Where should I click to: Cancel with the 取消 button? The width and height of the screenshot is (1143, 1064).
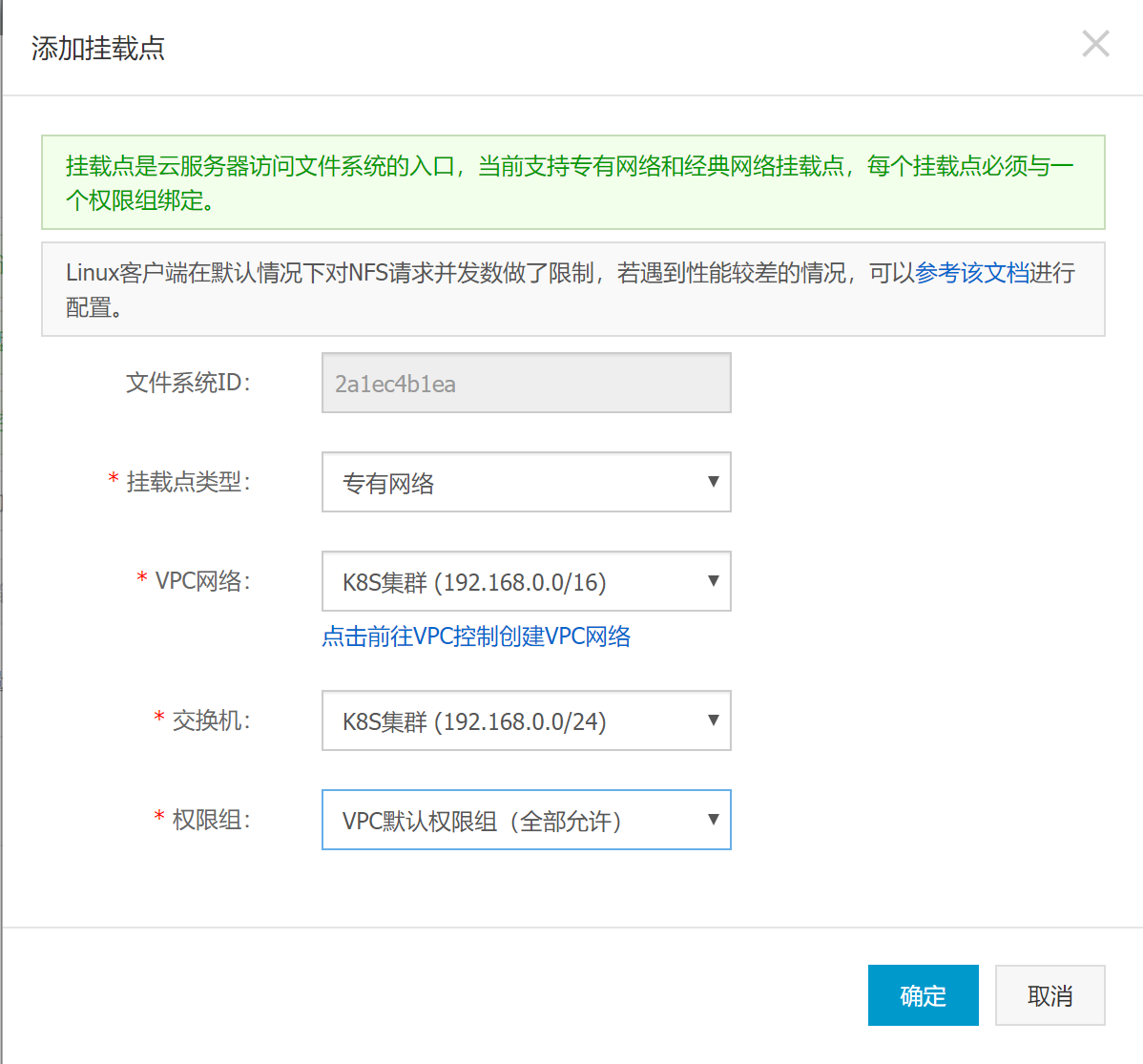[1049, 995]
